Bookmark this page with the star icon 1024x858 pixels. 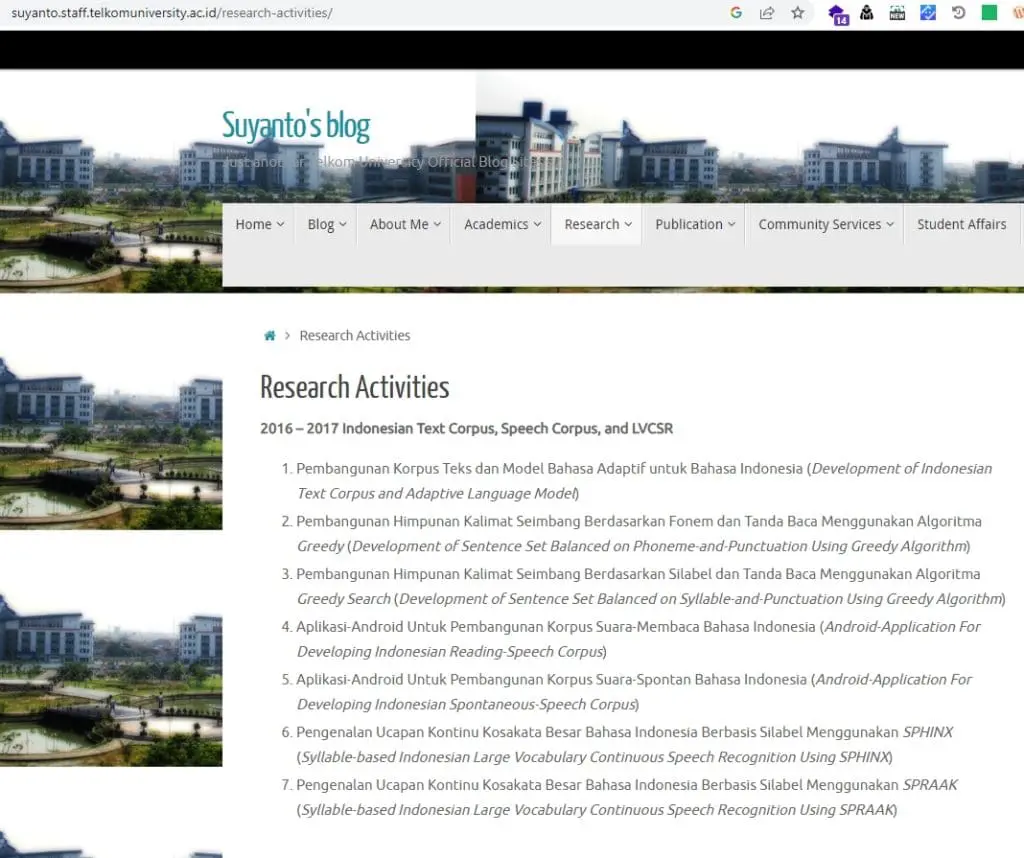pos(797,12)
